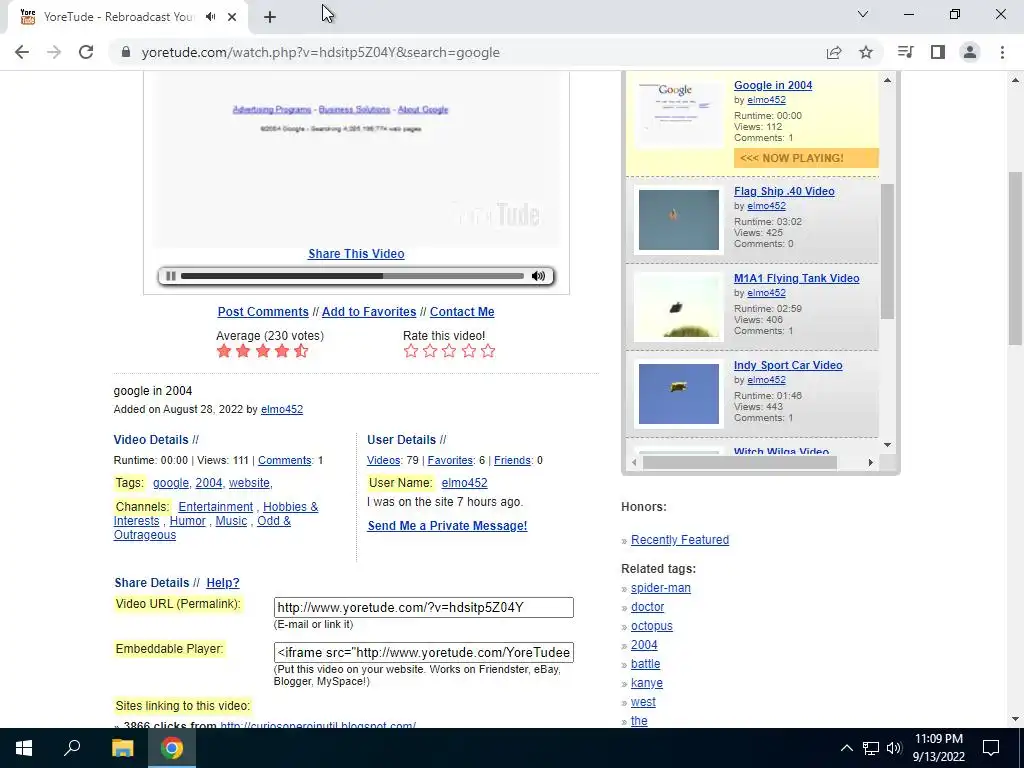This screenshot has height=768, width=1024.
Task: Open the taskbar clock and date
Action: 938,748
